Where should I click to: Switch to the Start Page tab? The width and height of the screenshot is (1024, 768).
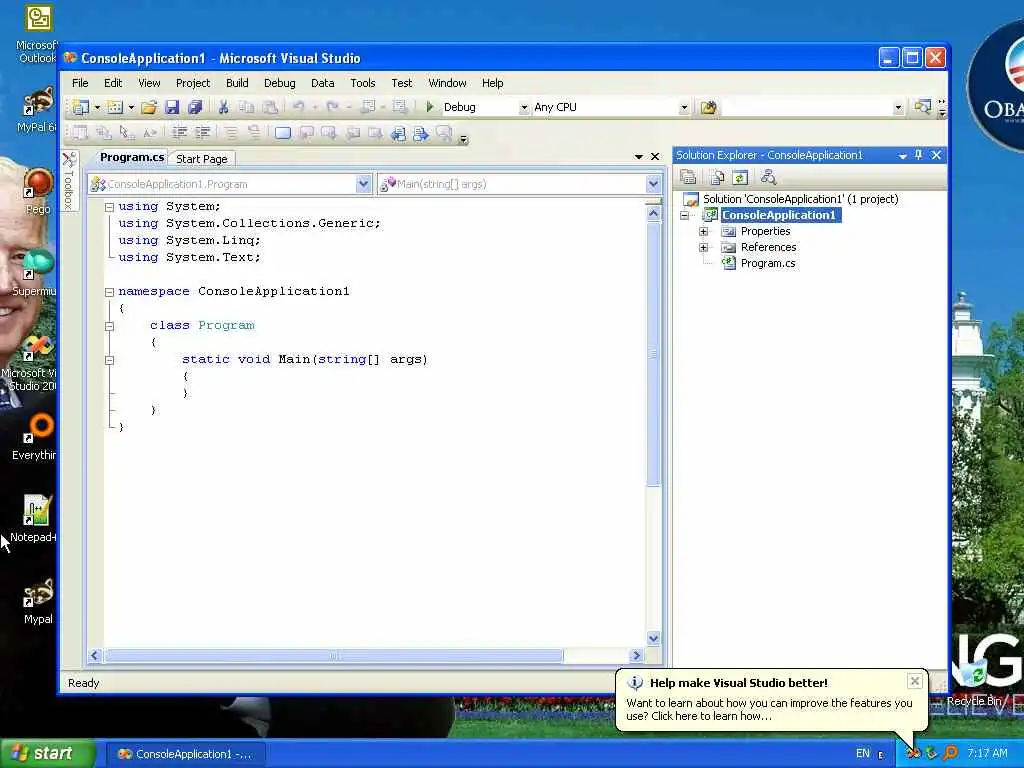(x=202, y=159)
